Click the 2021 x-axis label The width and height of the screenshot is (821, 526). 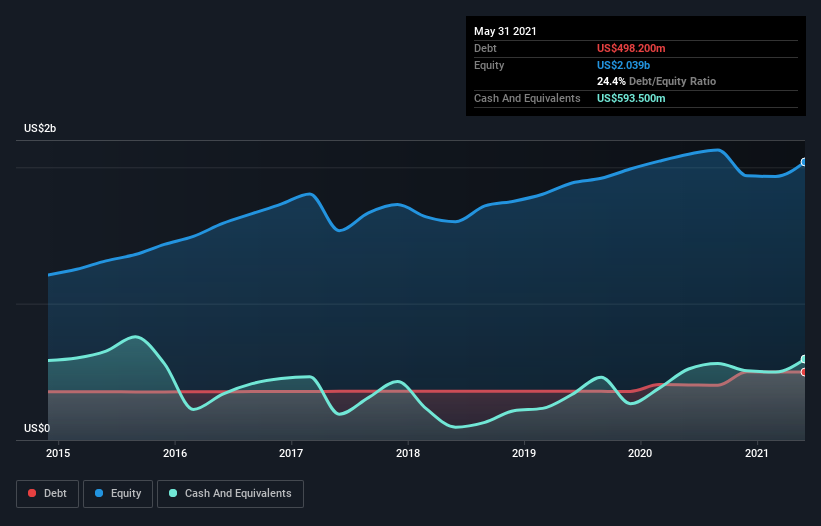pos(757,453)
